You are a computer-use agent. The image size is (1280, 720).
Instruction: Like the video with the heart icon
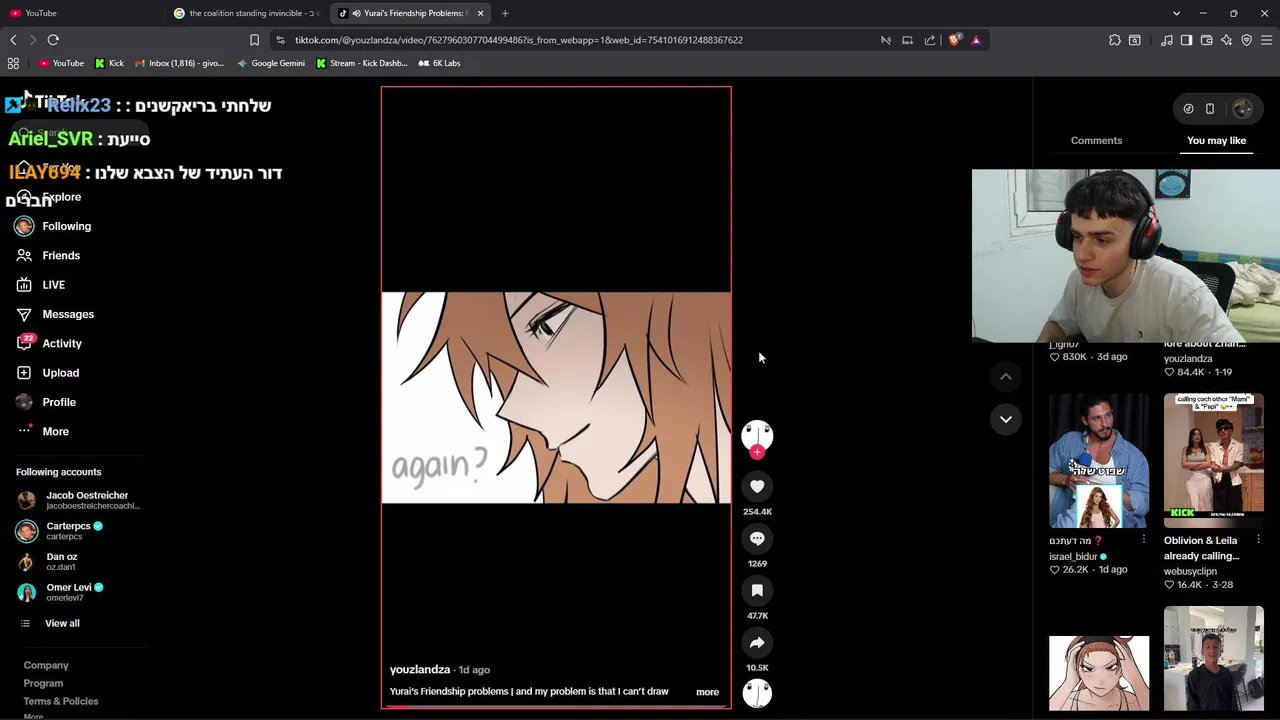[757, 486]
